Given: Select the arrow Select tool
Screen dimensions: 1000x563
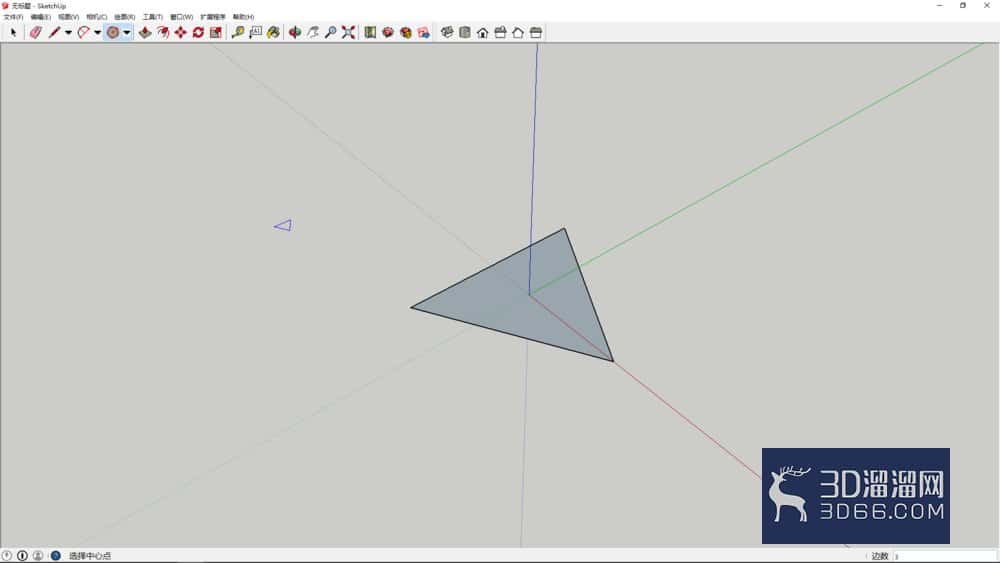Looking at the screenshot, I should 13,33.
